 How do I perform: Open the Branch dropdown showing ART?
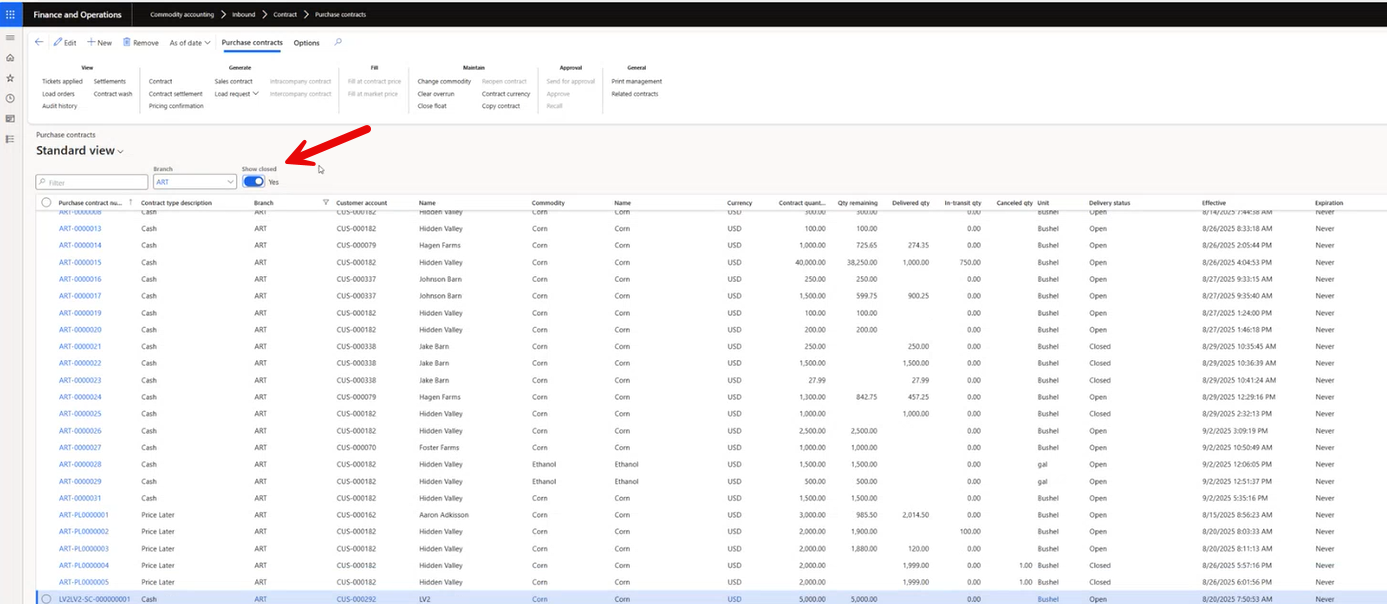[194, 182]
